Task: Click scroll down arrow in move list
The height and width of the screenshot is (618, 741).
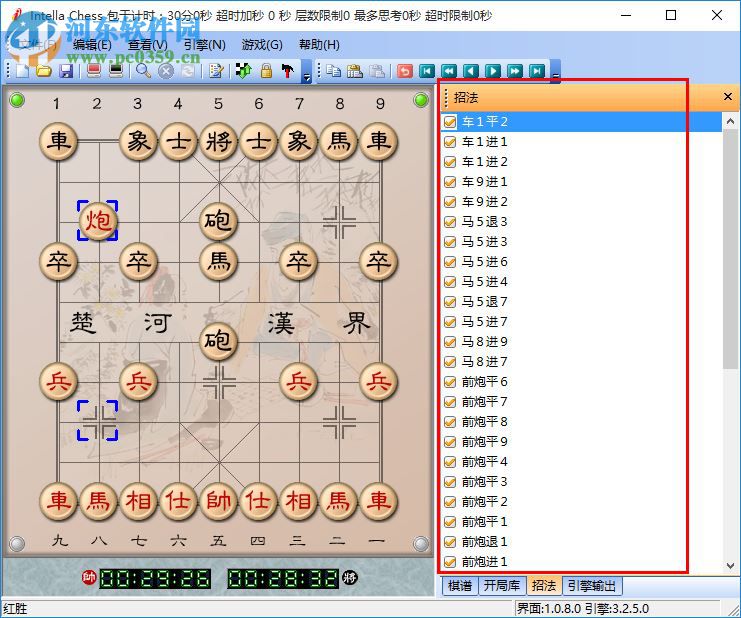Action: click(730, 565)
